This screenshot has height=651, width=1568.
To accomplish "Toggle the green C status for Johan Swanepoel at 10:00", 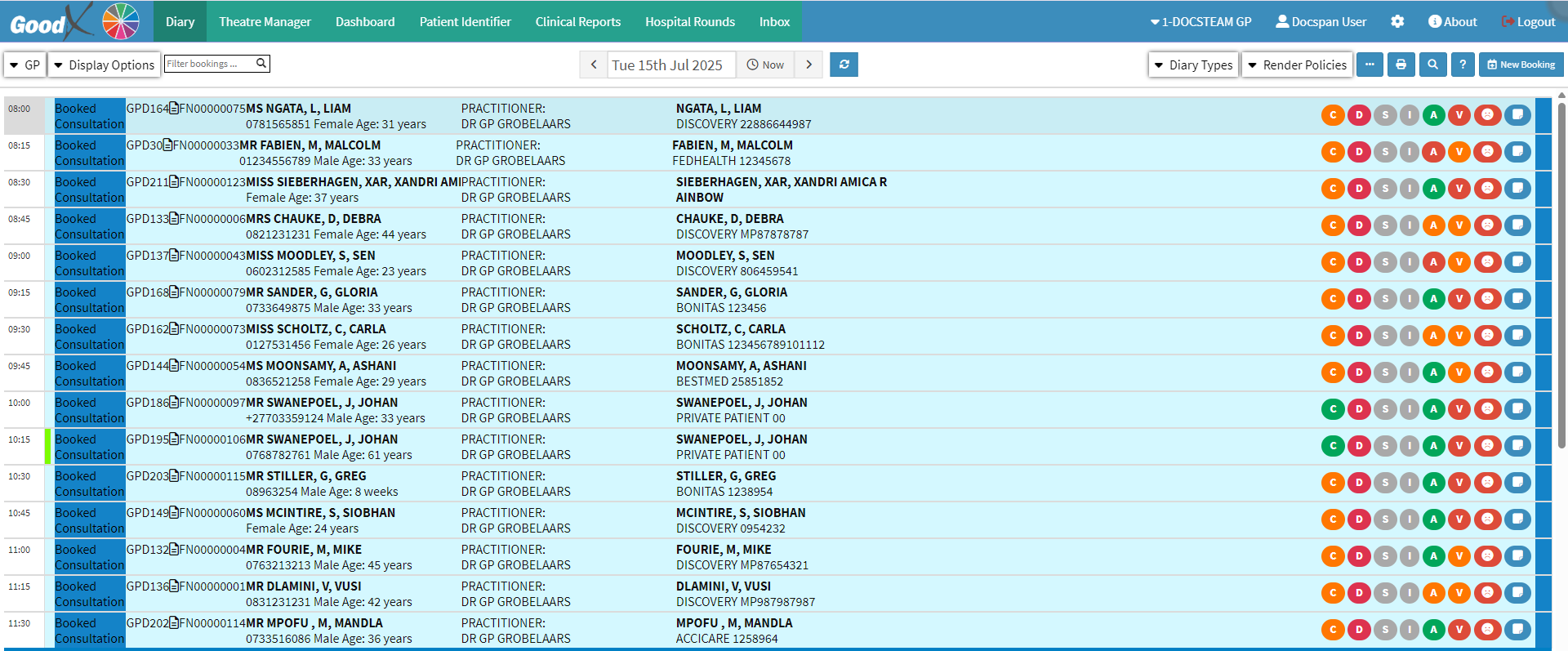I will (1333, 409).
